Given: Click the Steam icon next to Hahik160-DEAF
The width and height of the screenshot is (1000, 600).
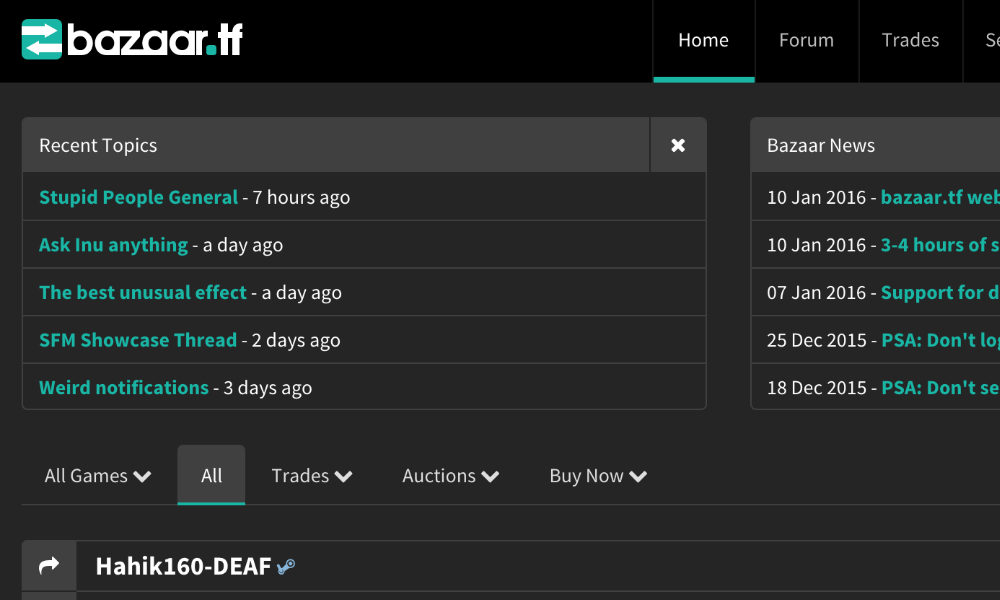Looking at the screenshot, I should point(286,567).
